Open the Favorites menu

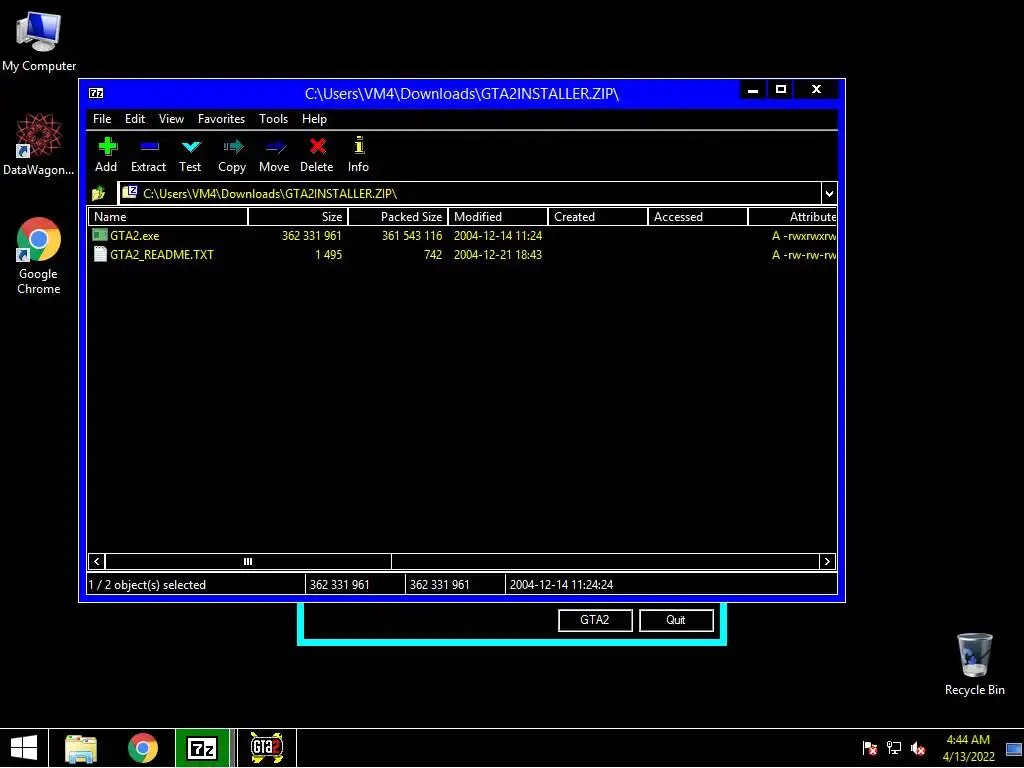(x=221, y=119)
